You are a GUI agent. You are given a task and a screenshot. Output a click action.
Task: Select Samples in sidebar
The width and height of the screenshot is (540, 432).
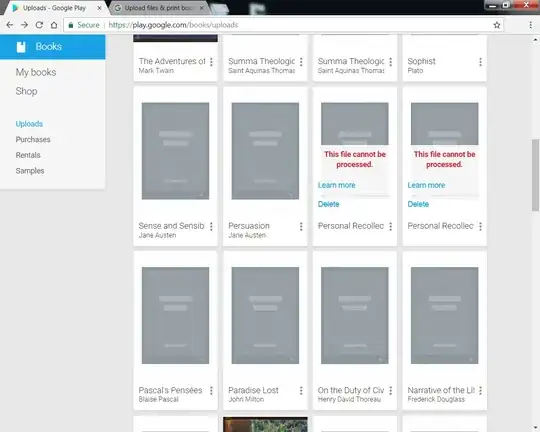(30, 171)
